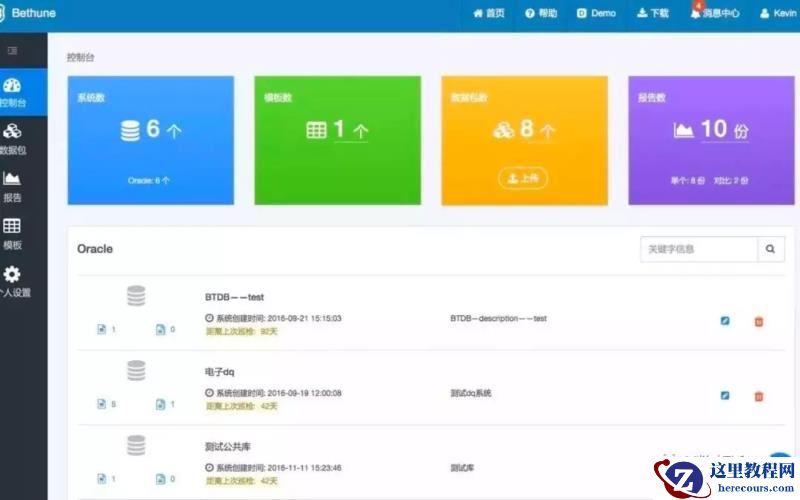Click the Bethune logo text
This screenshot has width=800, height=500.
click(34, 13)
